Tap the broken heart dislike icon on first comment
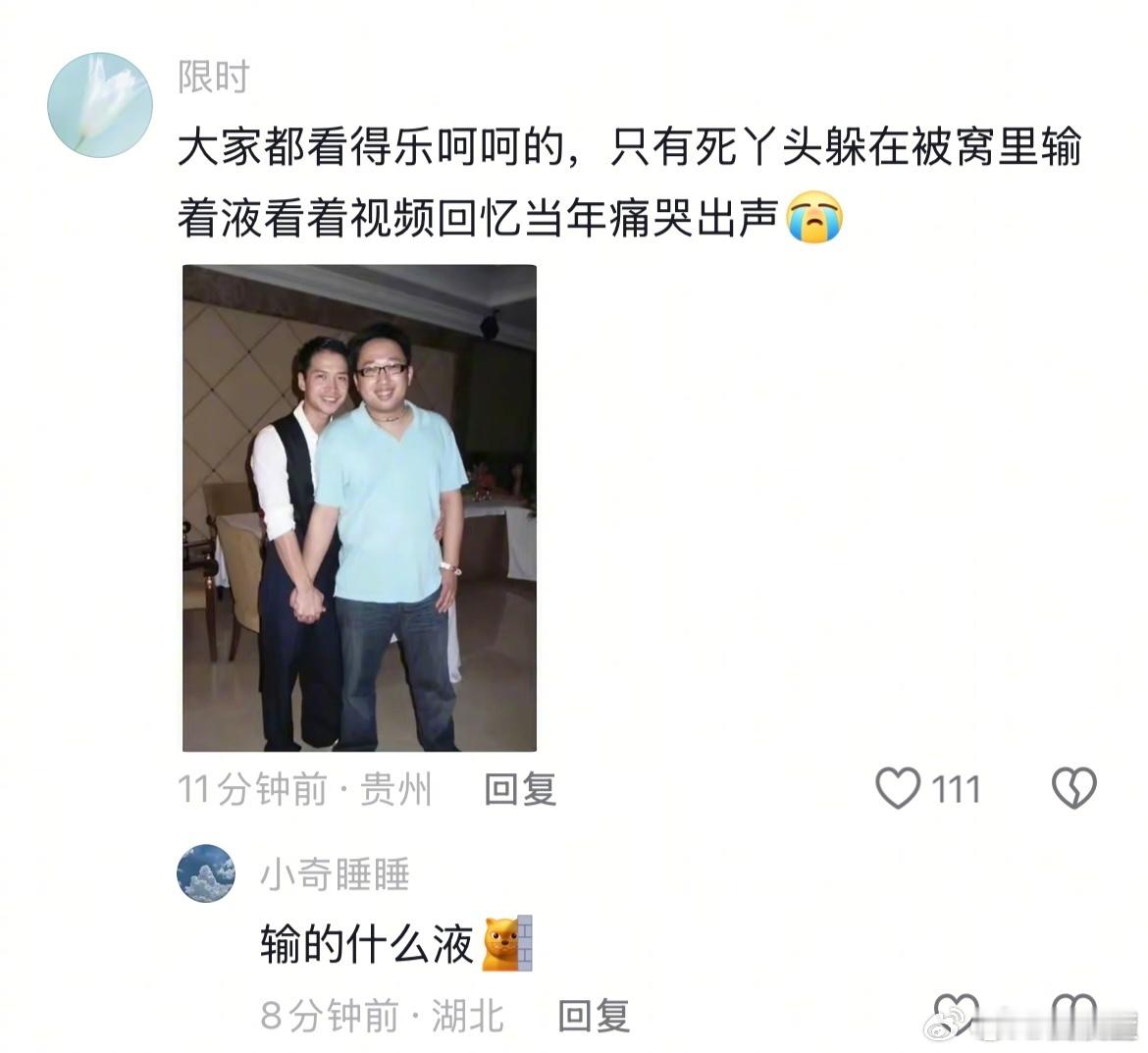1148x1053 pixels. pos(1074,789)
